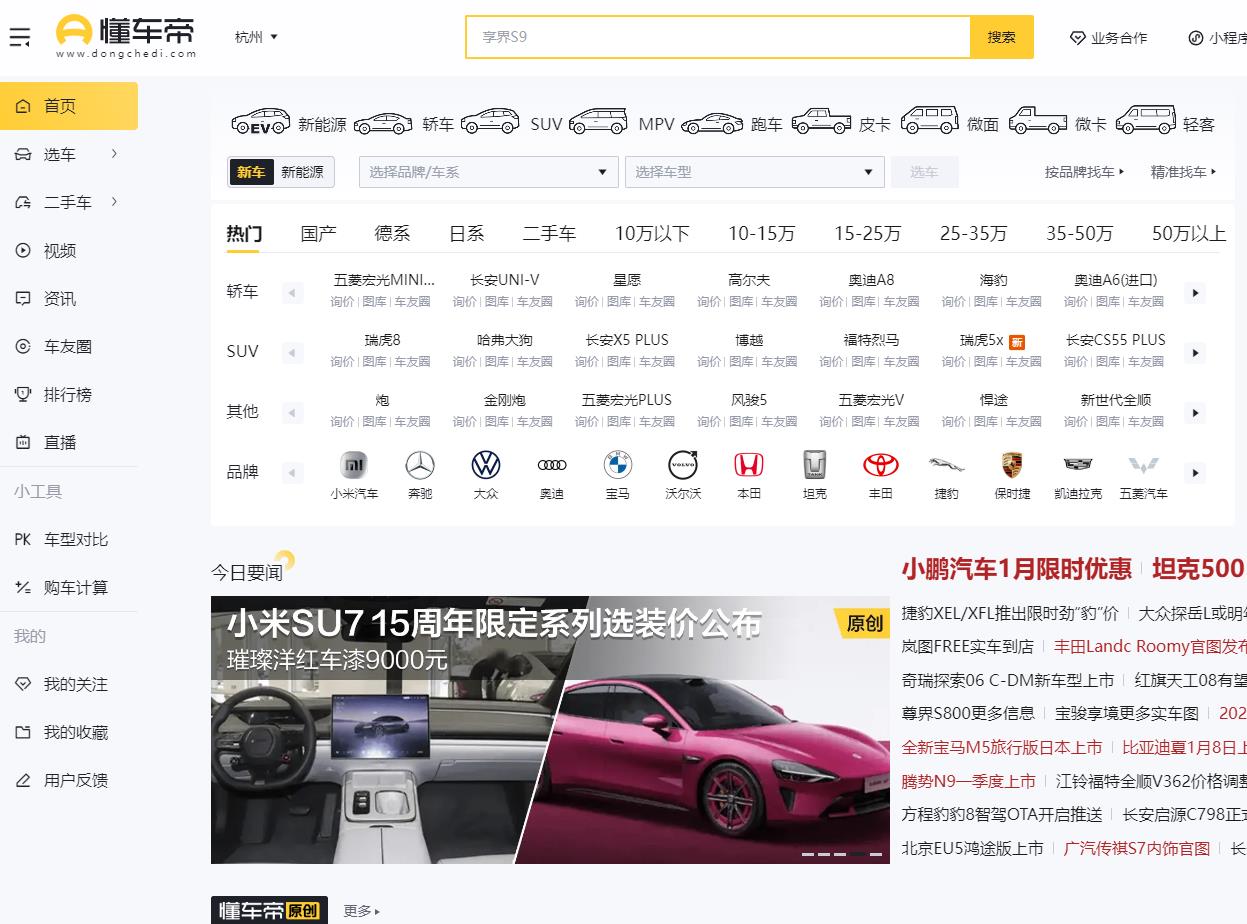Go to 首页 in the sidebar

[69, 106]
